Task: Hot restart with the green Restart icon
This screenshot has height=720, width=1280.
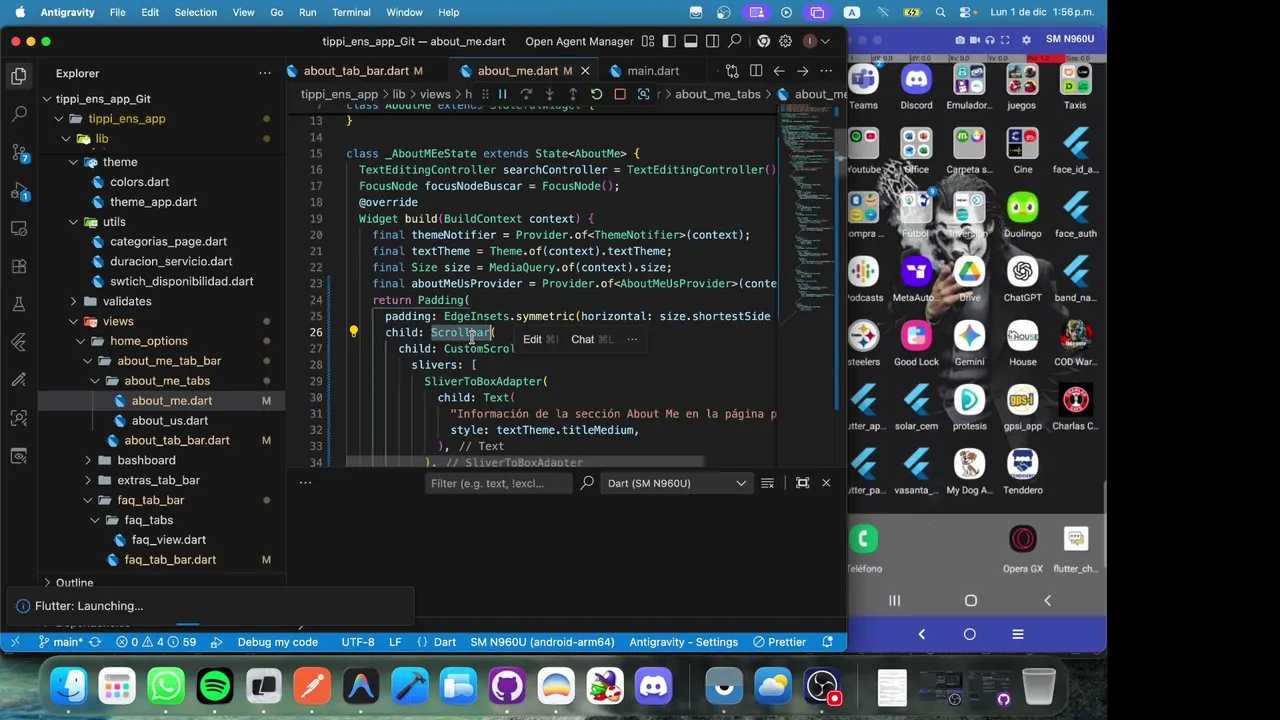Action: pyautogui.click(x=596, y=94)
